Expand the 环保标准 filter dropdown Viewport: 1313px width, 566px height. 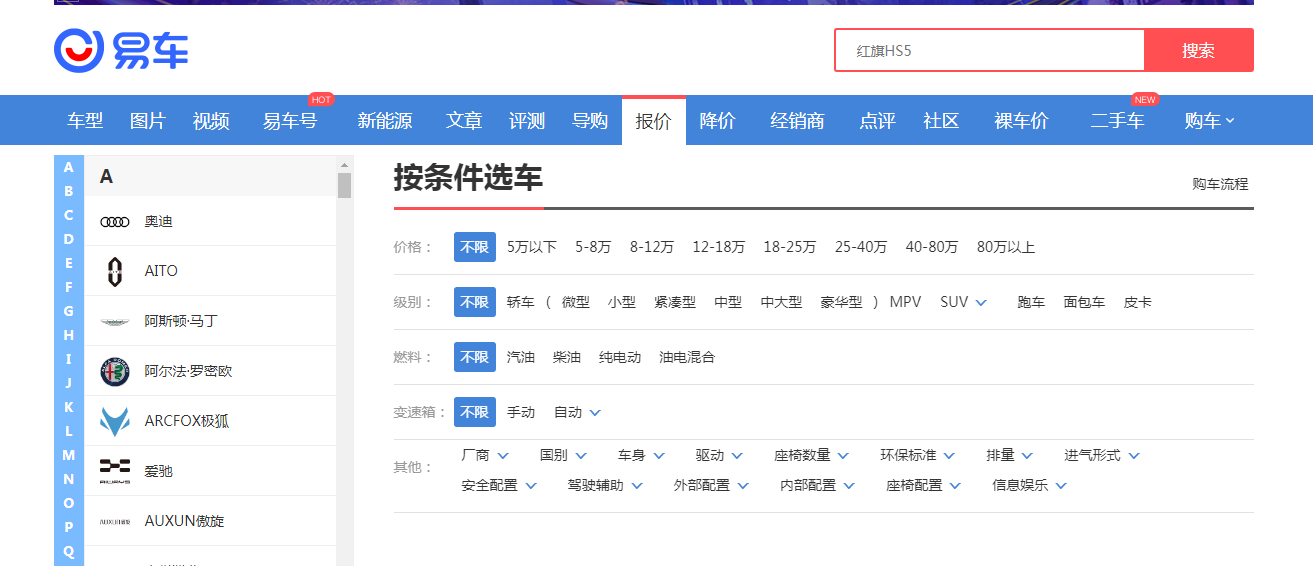click(x=918, y=455)
